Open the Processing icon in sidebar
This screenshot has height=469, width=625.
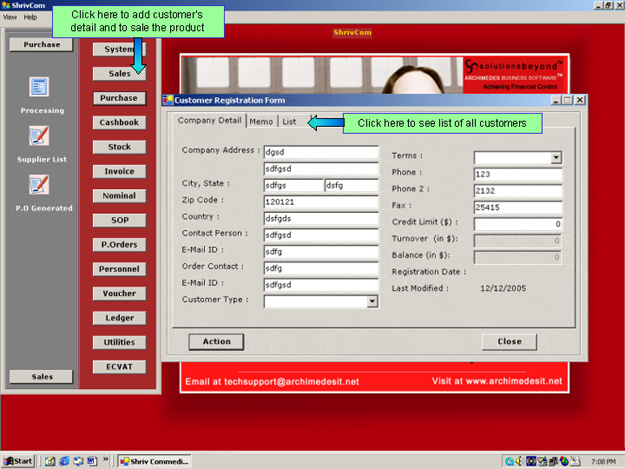point(39,88)
